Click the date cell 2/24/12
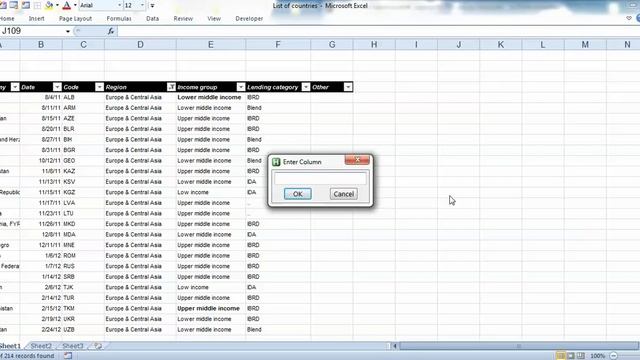This screenshot has width=640, height=360. coord(41,329)
